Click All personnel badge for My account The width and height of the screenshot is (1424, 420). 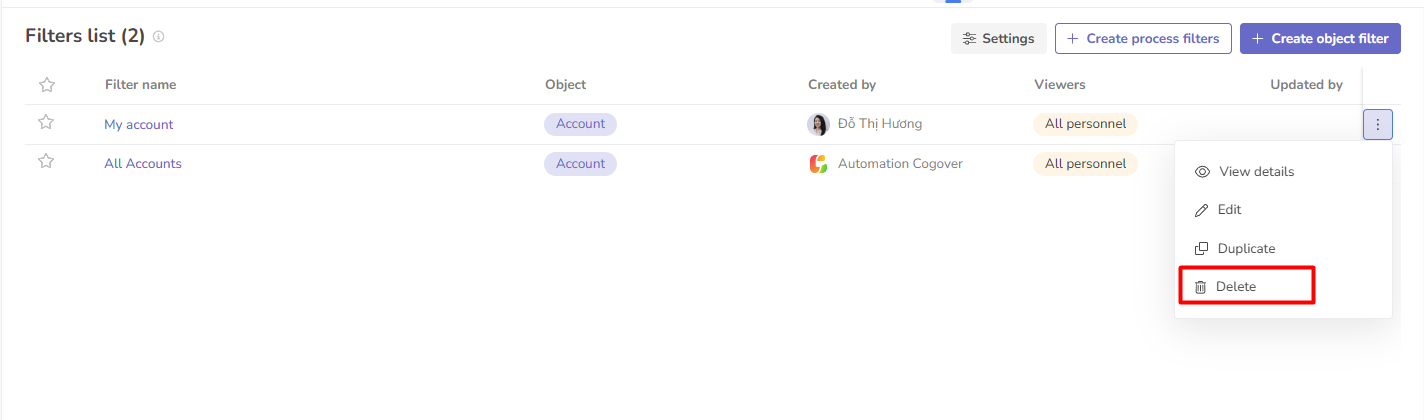click(1085, 124)
